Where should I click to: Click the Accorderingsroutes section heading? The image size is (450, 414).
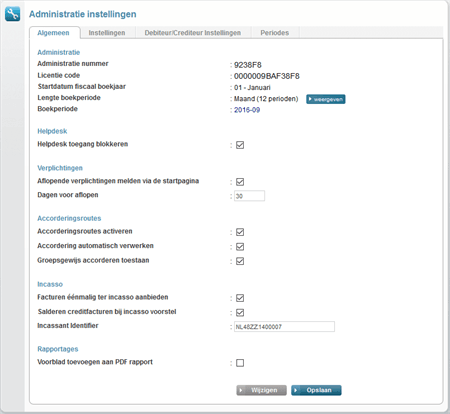point(69,218)
